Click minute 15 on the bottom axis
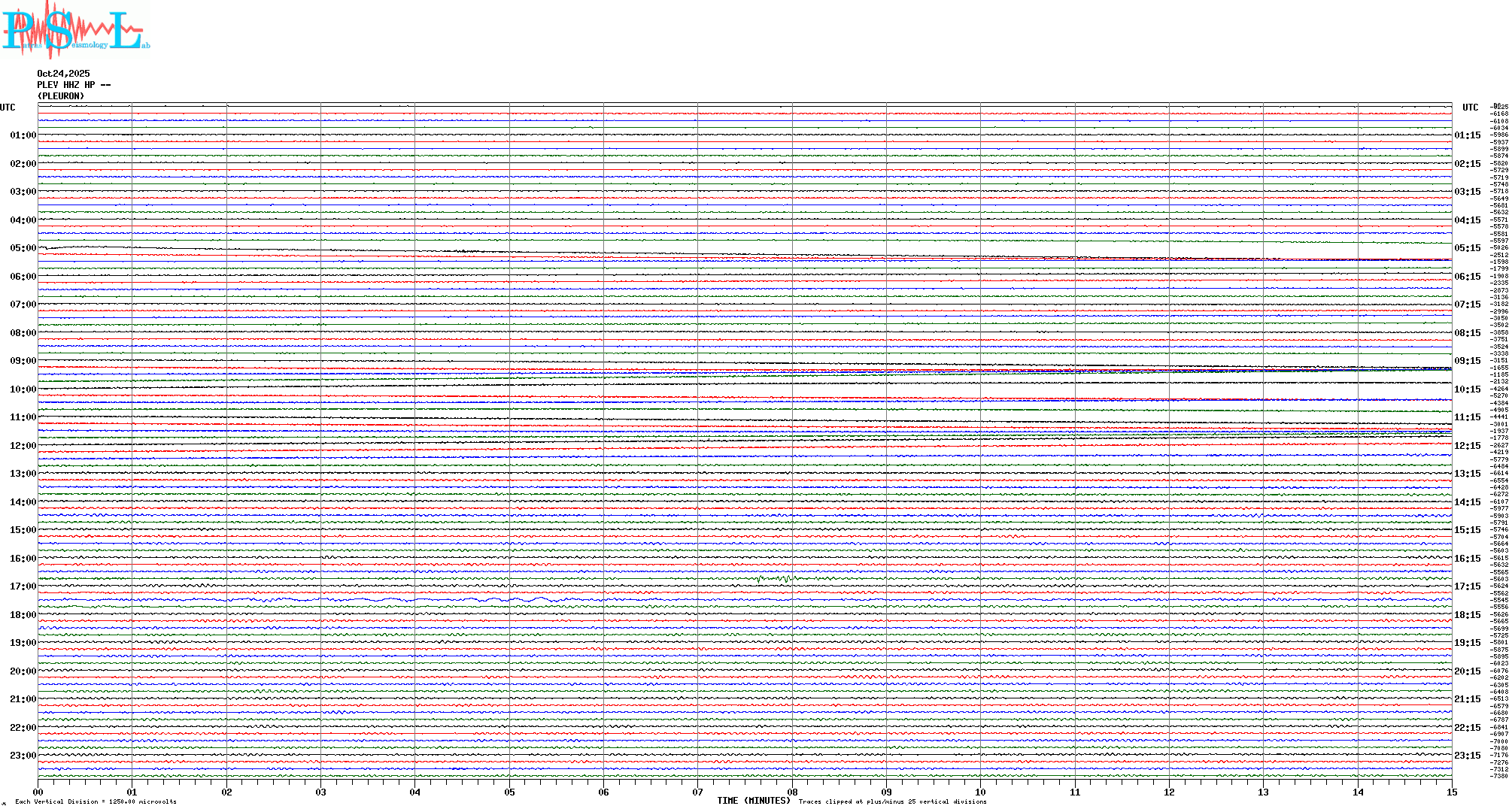 (x=1452, y=792)
